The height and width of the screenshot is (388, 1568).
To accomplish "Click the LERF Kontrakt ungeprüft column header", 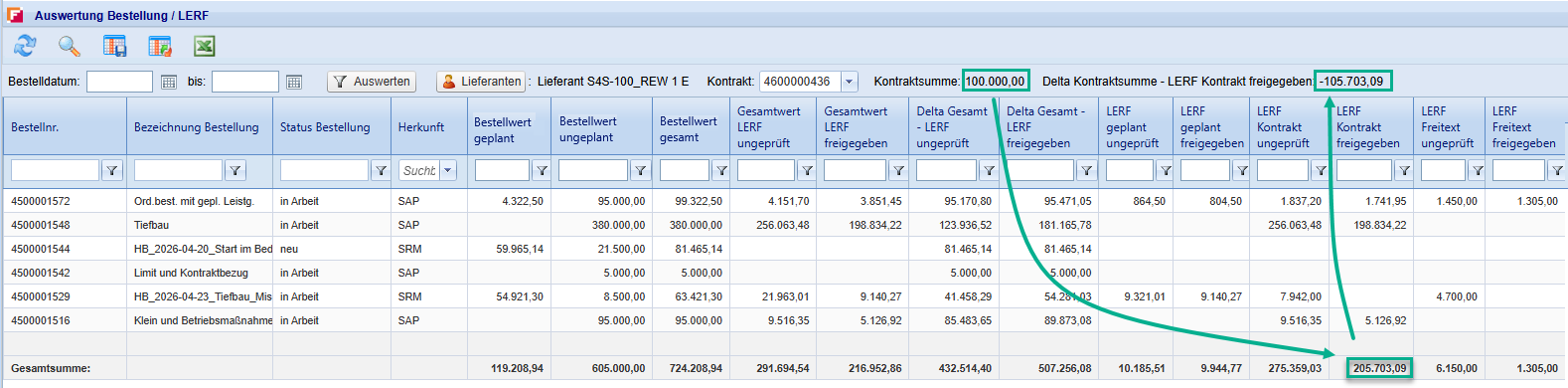I will [x=1289, y=127].
